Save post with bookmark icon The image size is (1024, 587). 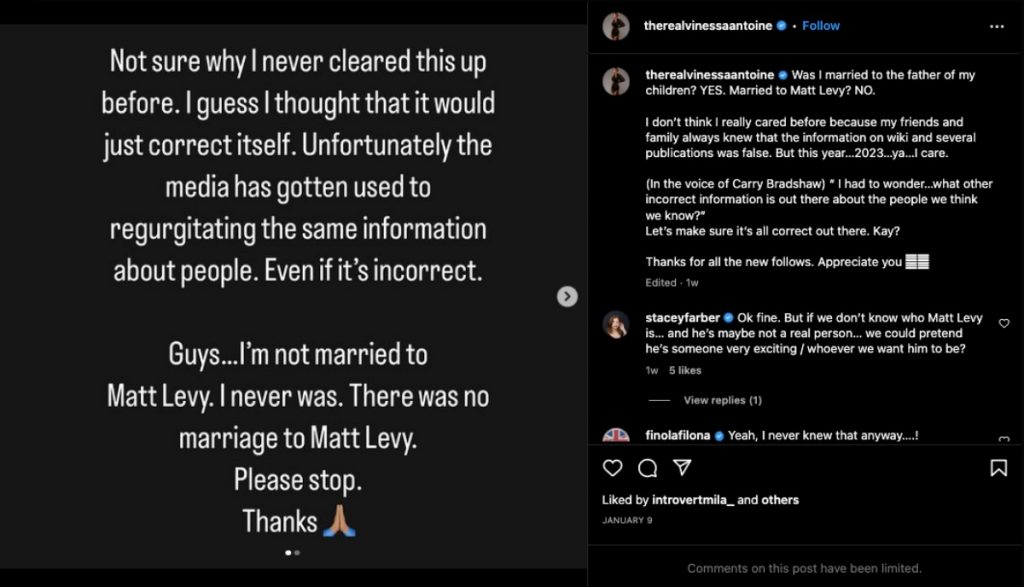click(998, 468)
